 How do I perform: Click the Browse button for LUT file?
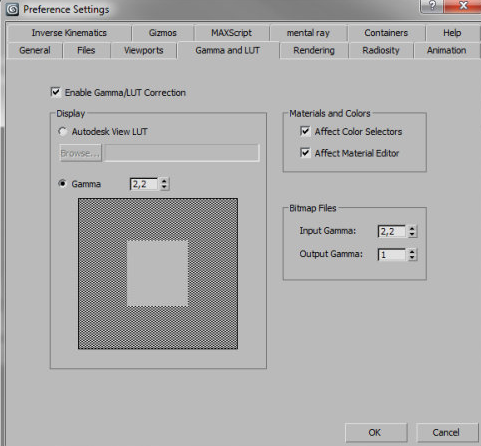(x=80, y=153)
